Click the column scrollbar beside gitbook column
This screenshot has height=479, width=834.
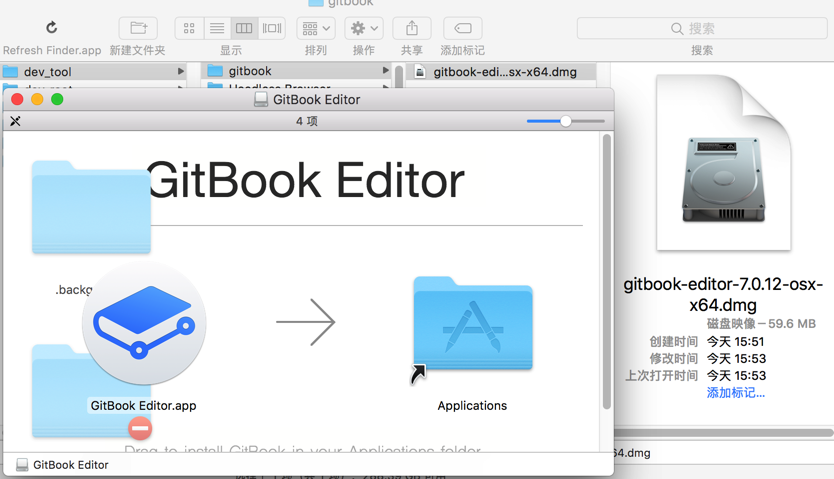[x=398, y=76]
